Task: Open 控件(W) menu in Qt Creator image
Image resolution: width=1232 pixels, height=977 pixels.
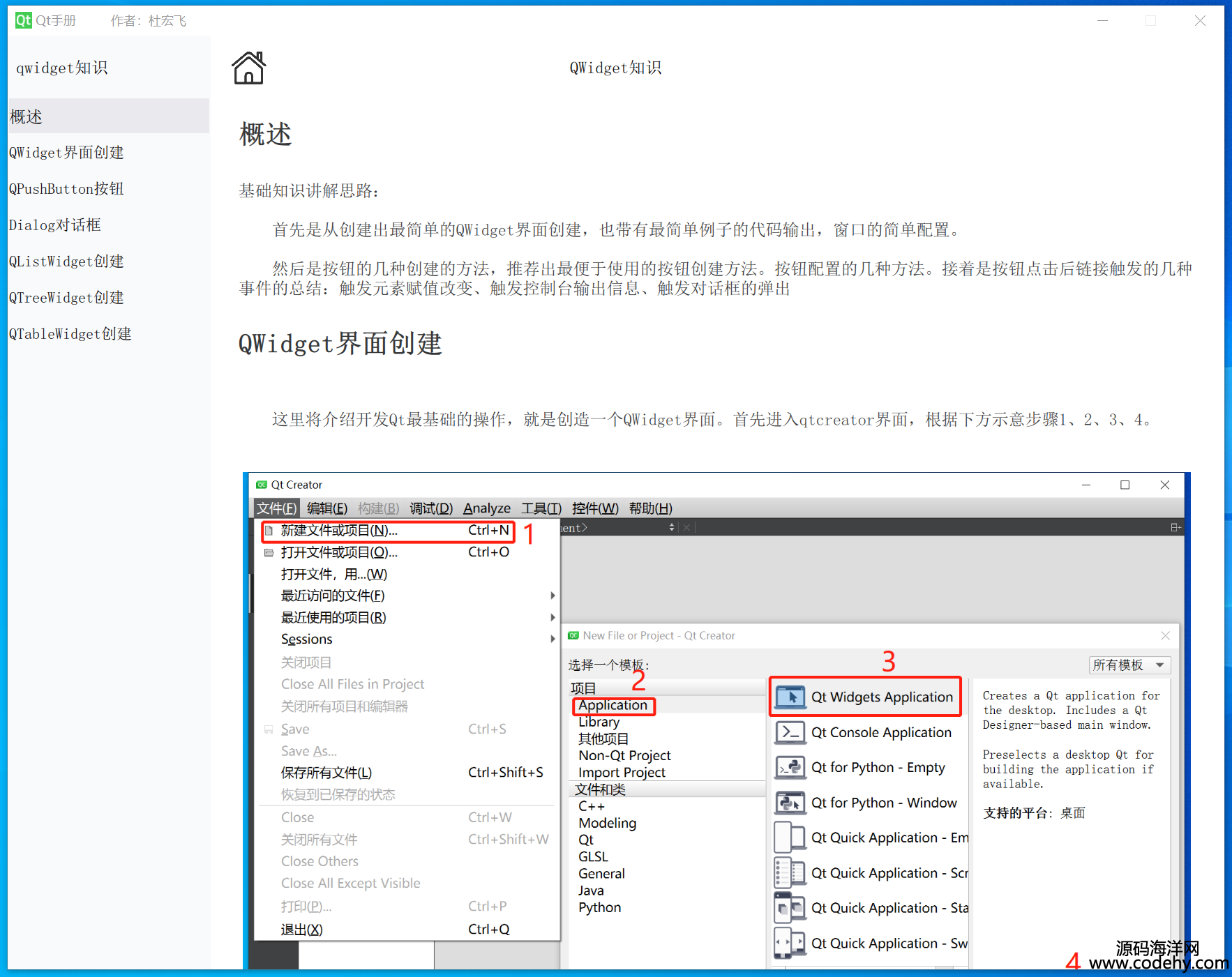Action: [595, 508]
